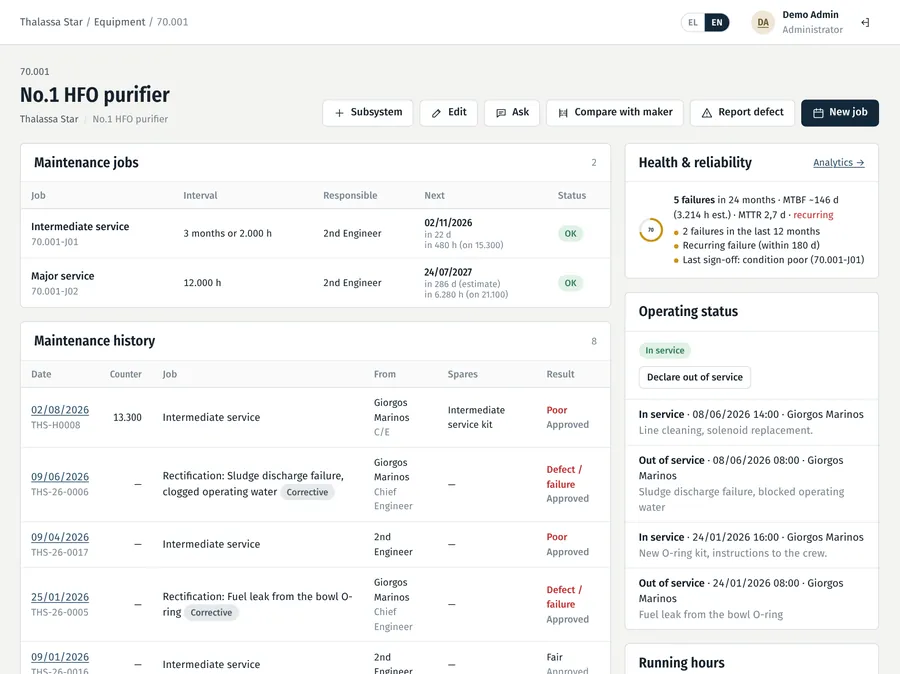Viewport: 900px width, 674px height.
Task: Click the Responsible column header
Action: coord(350,195)
